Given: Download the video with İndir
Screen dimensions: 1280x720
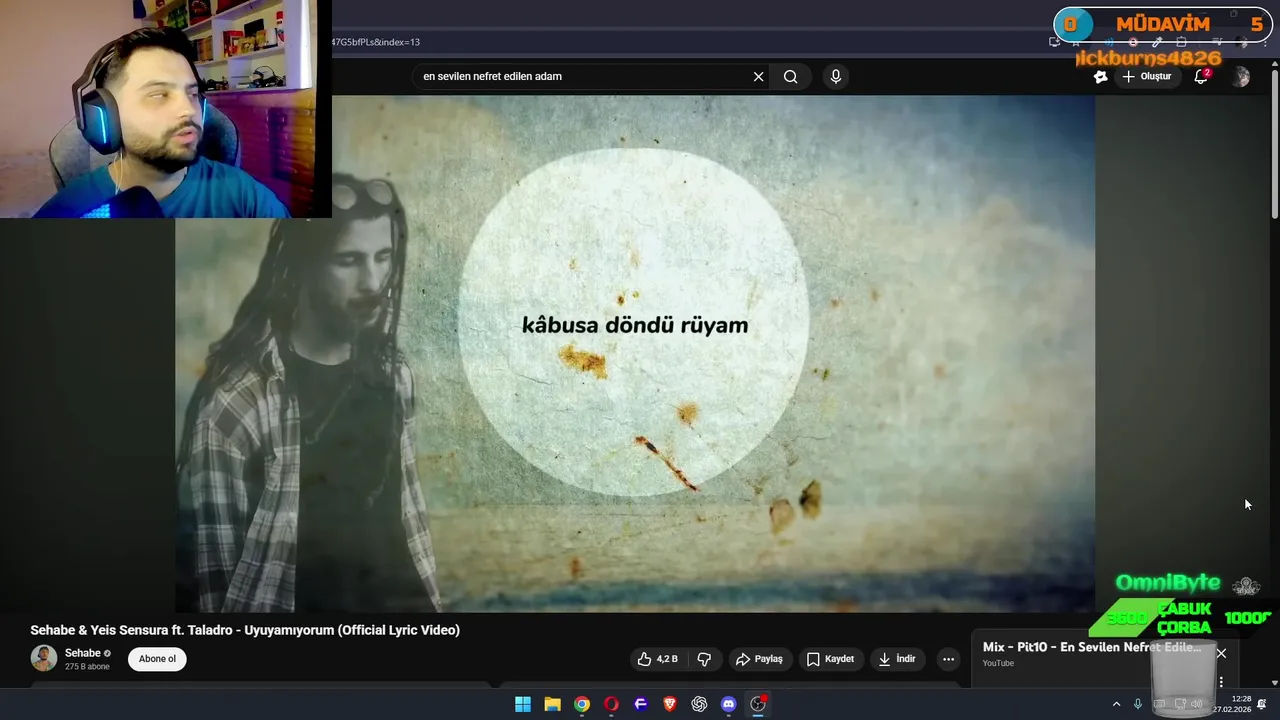Looking at the screenshot, I should pyautogui.click(x=897, y=659).
